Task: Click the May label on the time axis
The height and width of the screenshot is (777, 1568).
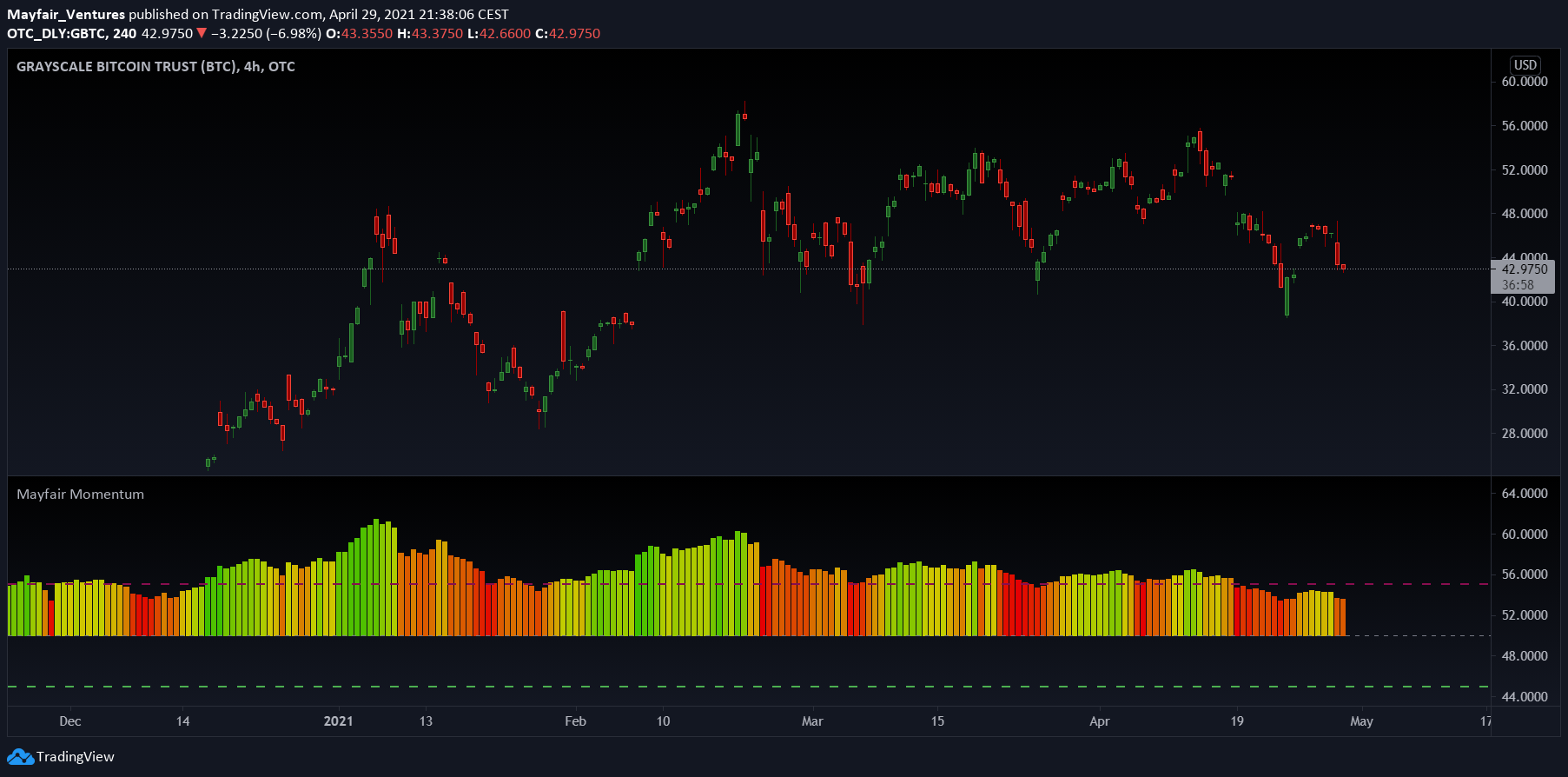Action: coord(1361,721)
